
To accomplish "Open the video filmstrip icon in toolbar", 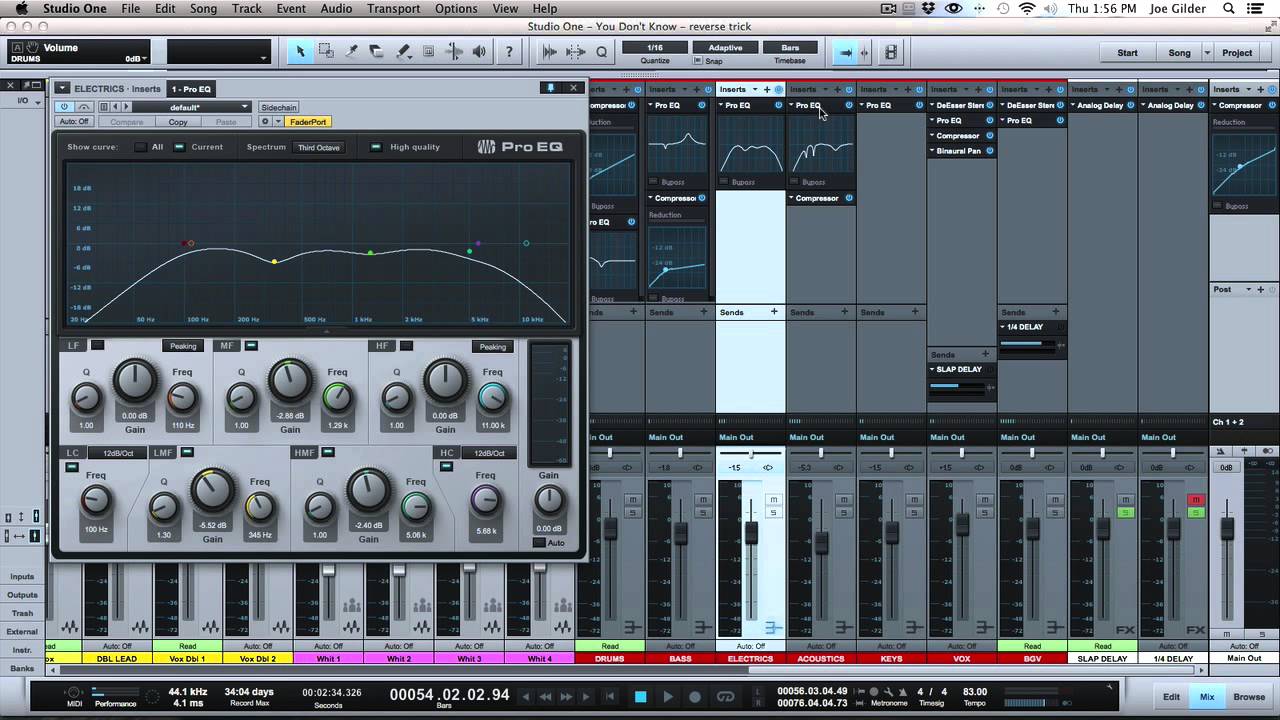I will click(891, 52).
